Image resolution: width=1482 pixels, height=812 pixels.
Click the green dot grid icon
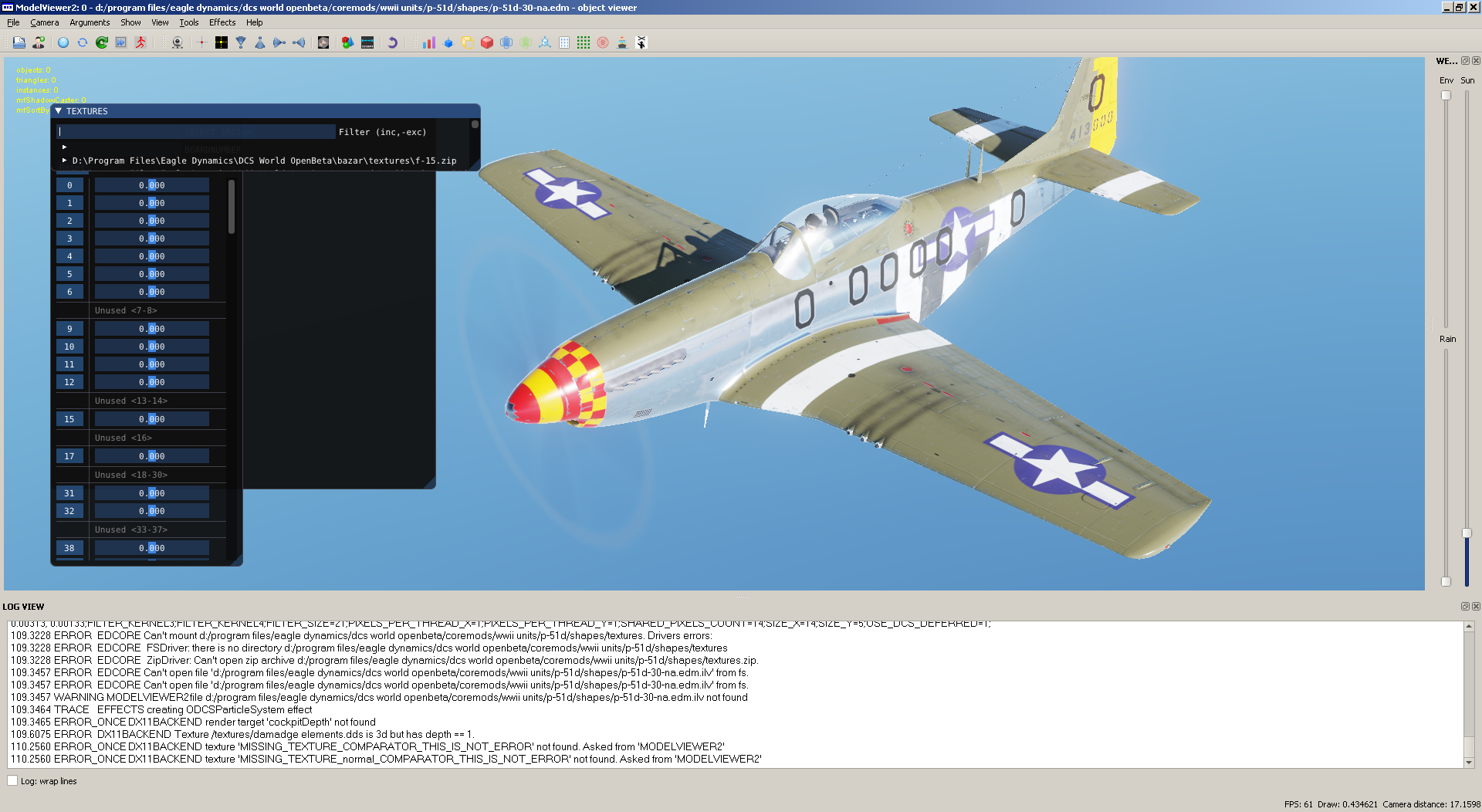tap(584, 42)
